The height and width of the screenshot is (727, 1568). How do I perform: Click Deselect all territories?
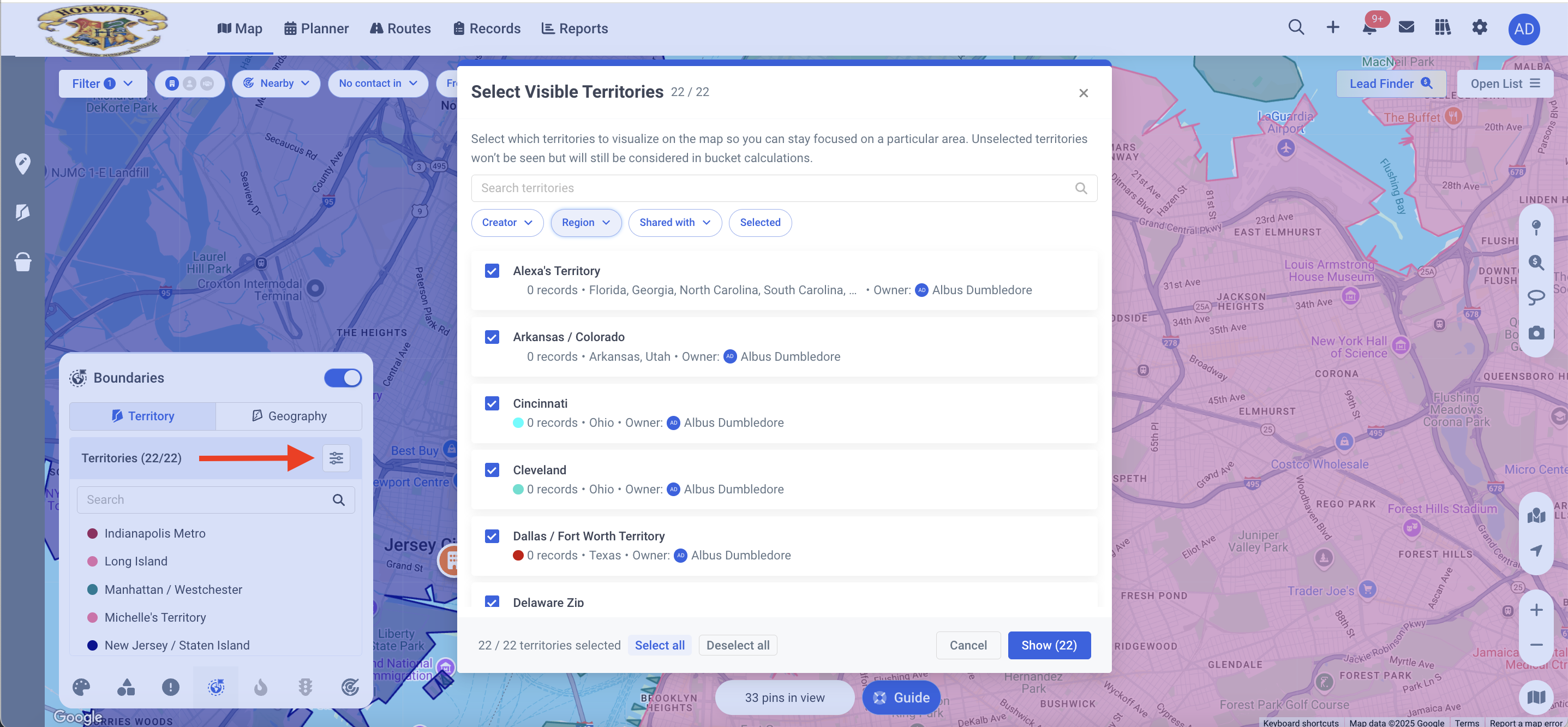(x=738, y=645)
